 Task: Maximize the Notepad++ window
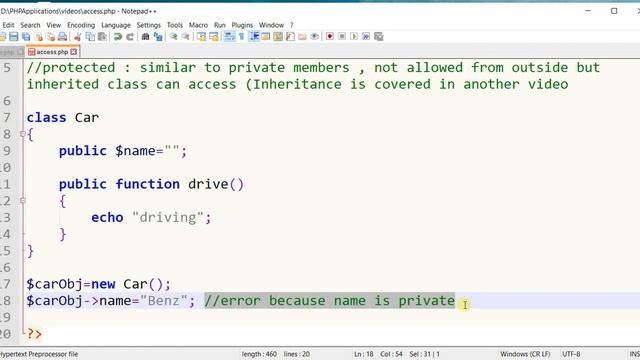pyautogui.click(x=614, y=11)
